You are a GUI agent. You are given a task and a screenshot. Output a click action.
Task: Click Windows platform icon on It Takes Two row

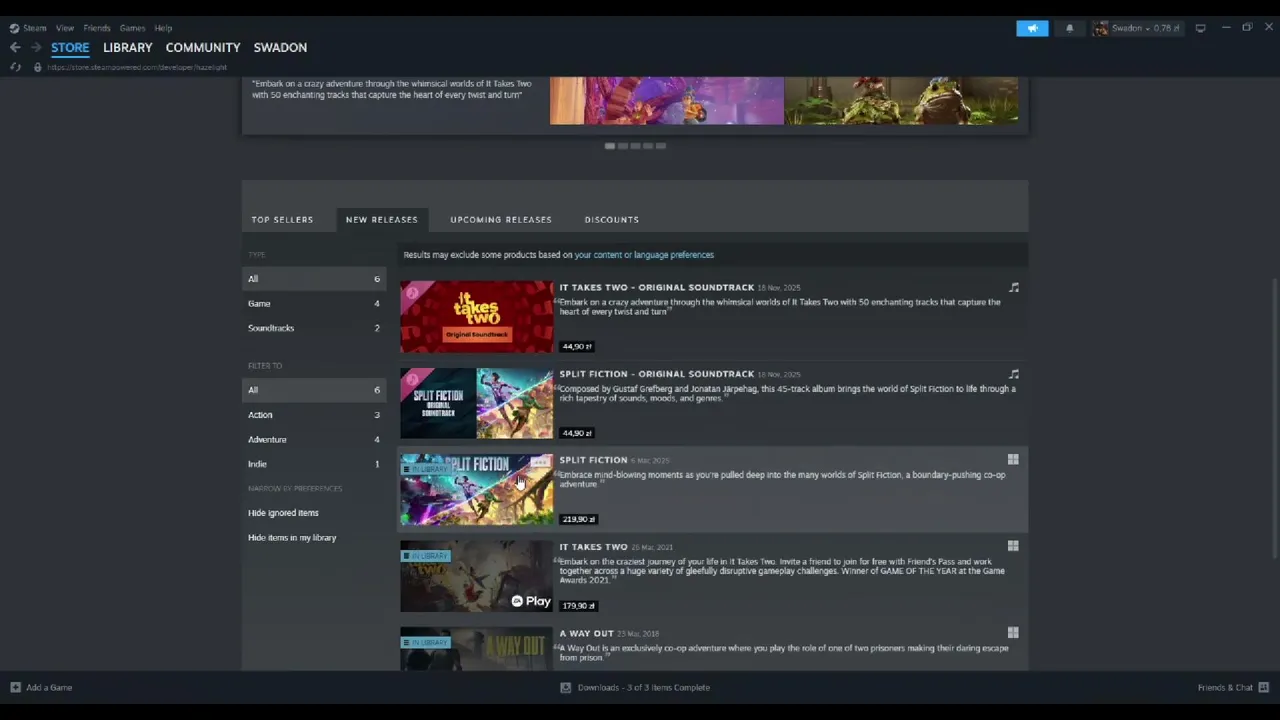(1013, 547)
